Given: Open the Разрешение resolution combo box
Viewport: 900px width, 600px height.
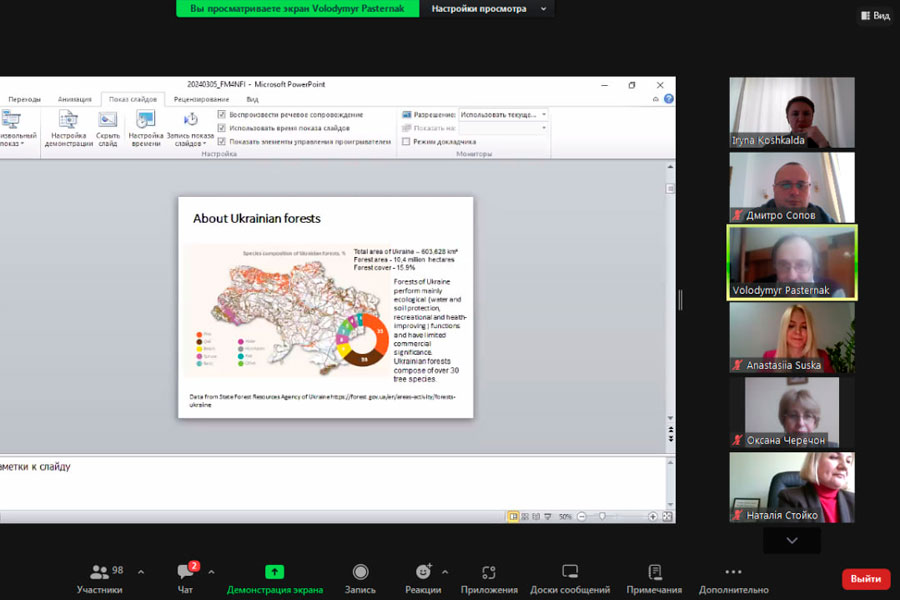Looking at the screenshot, I should pos(503,115).
